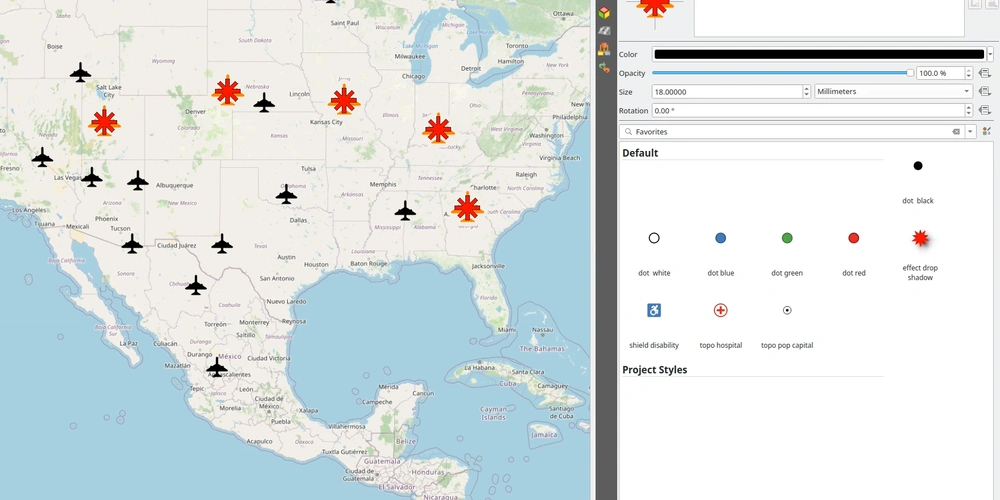Select airplane marker west of Ciudad Juárez
Viewport: 1000px width, 500px height.
click(x=132, y=244)
